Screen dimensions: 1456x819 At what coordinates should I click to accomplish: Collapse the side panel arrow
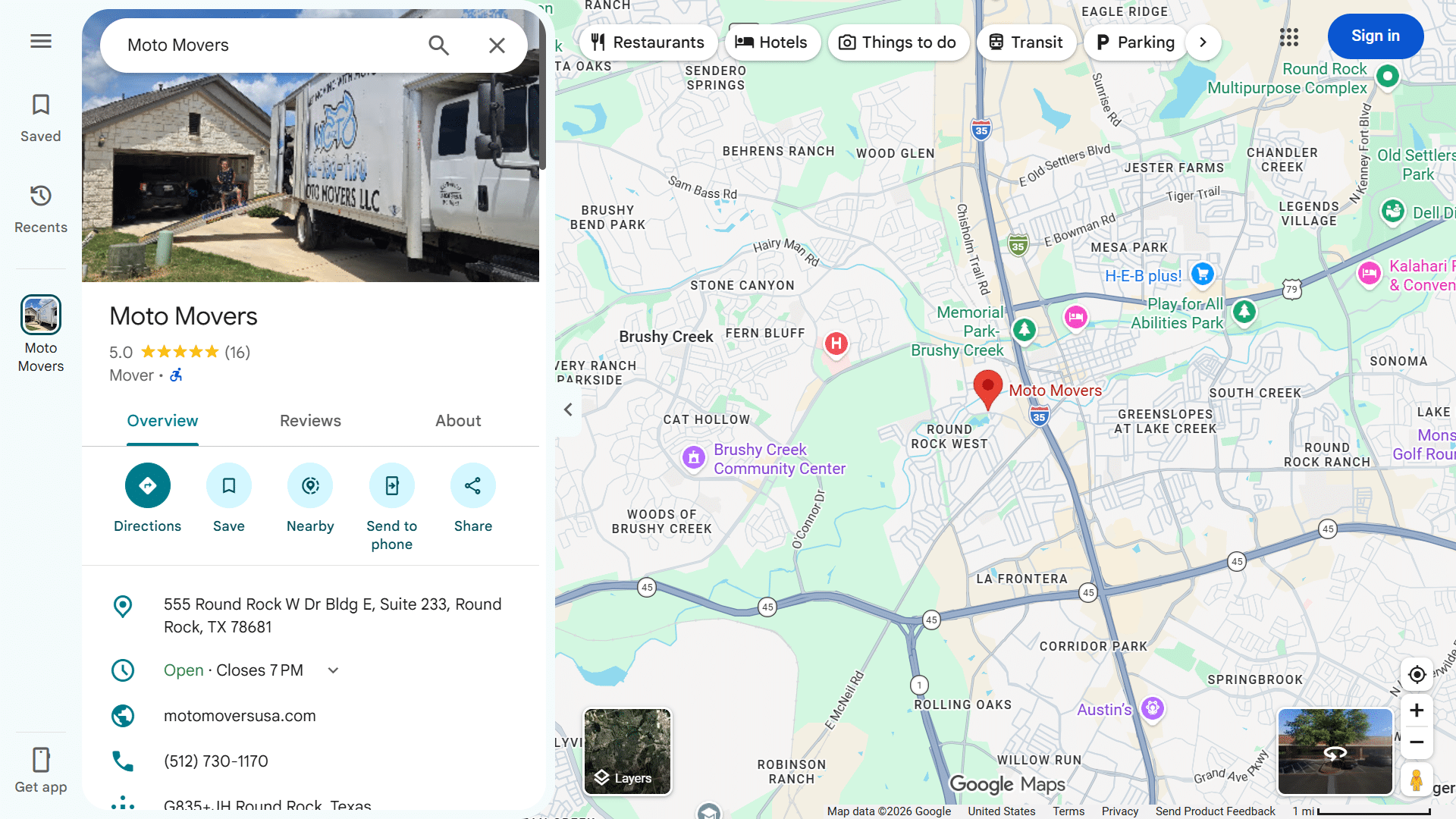click(568, 409)
